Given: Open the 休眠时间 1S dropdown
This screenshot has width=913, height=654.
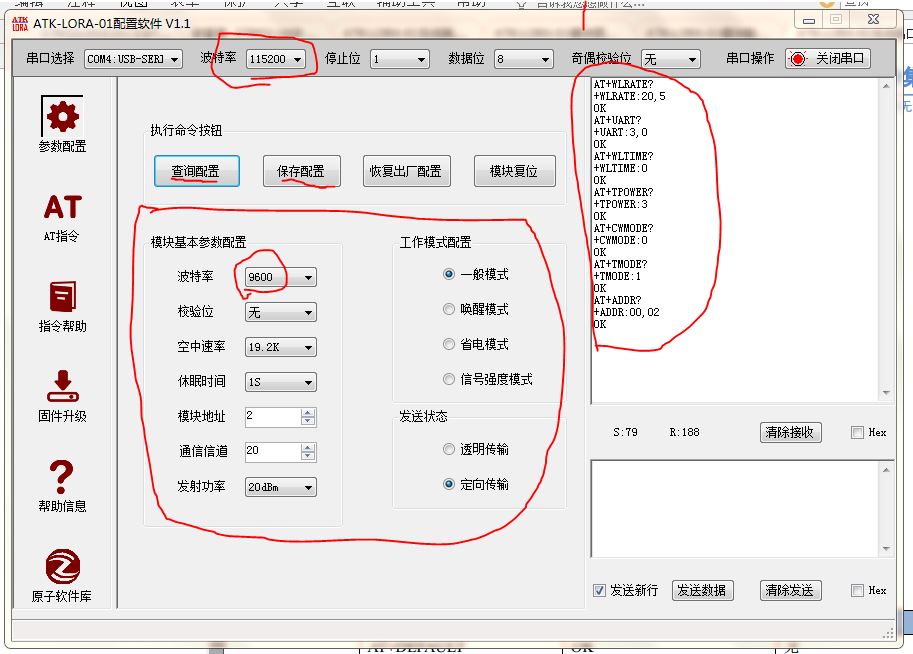Looking at the screenshot, I should click(x=281, y=382).
